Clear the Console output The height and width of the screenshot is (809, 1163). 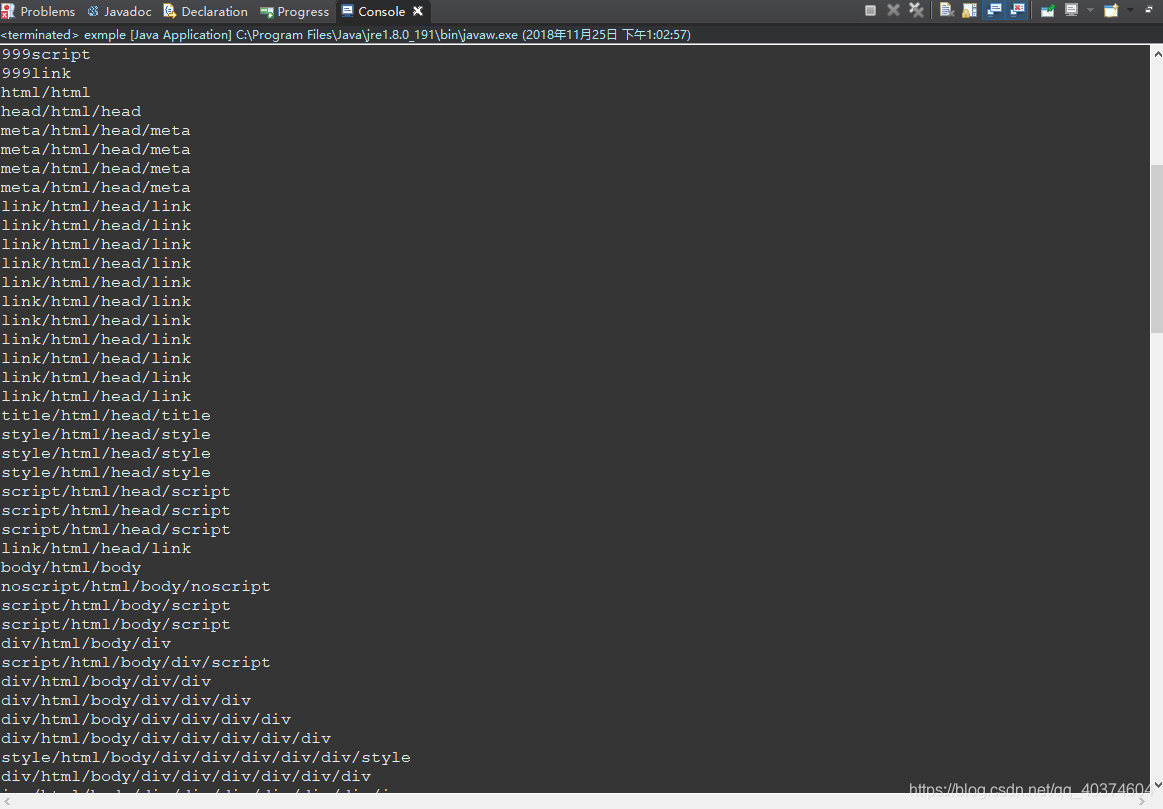pos(945,10)
